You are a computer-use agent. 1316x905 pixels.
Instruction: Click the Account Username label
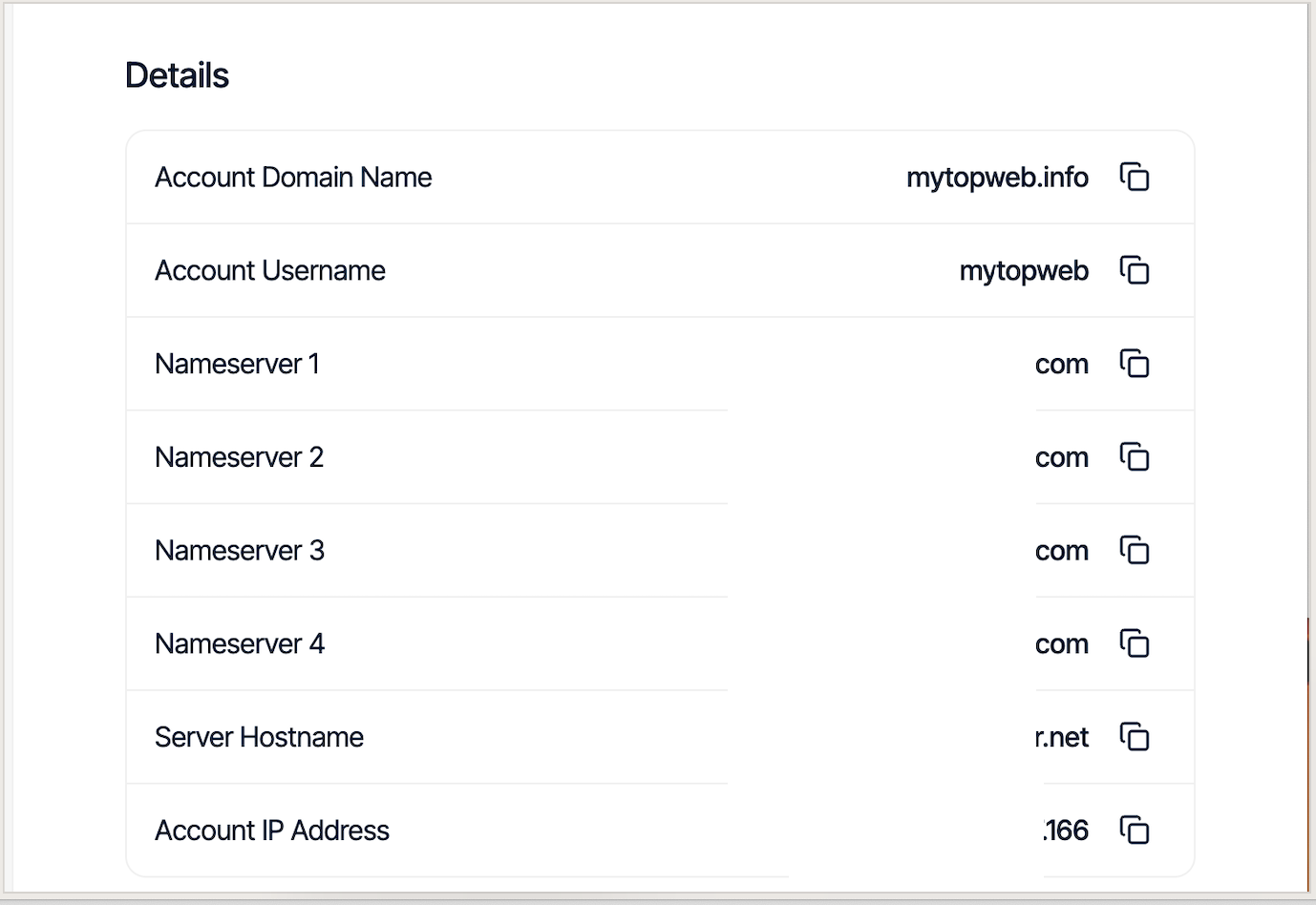tap(270, 271)
